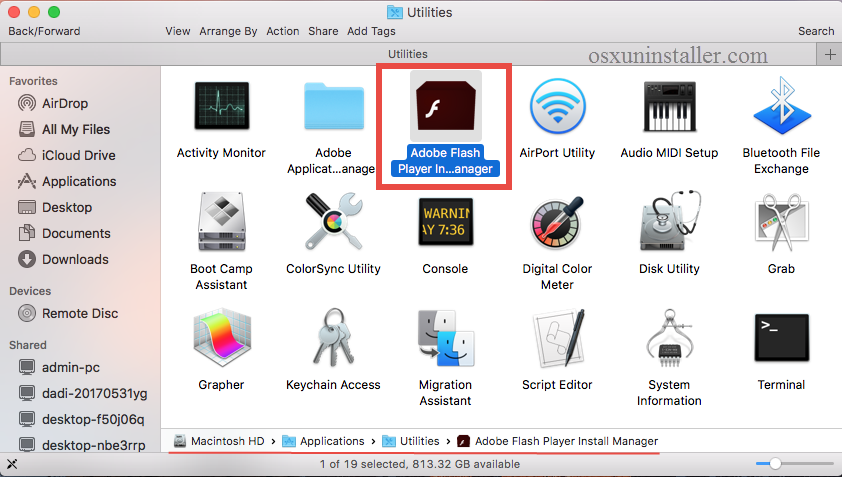The image size is (842, 477).
Task: Select the ColorSync Utility icon
Action: (x=333, y=221)
